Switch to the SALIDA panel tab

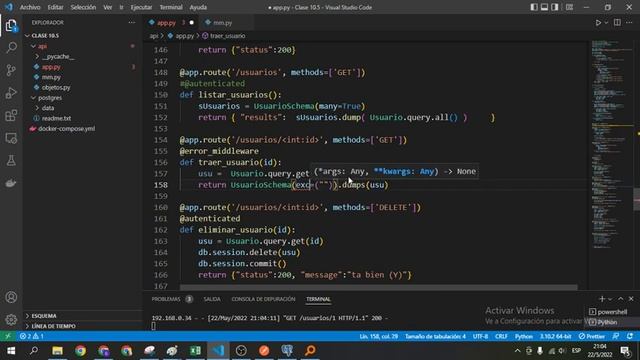(x=212, y=299)
